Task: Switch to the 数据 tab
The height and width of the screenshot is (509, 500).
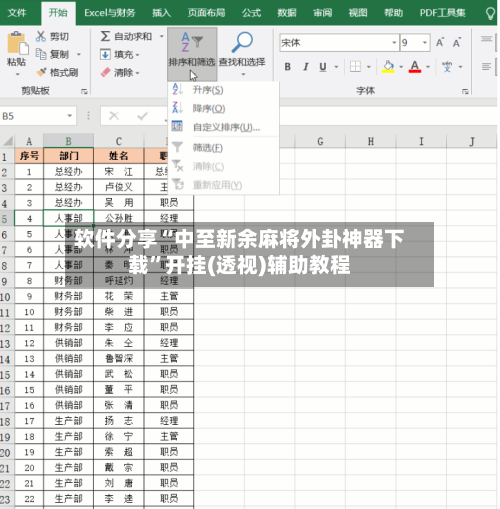Action: 287,13
